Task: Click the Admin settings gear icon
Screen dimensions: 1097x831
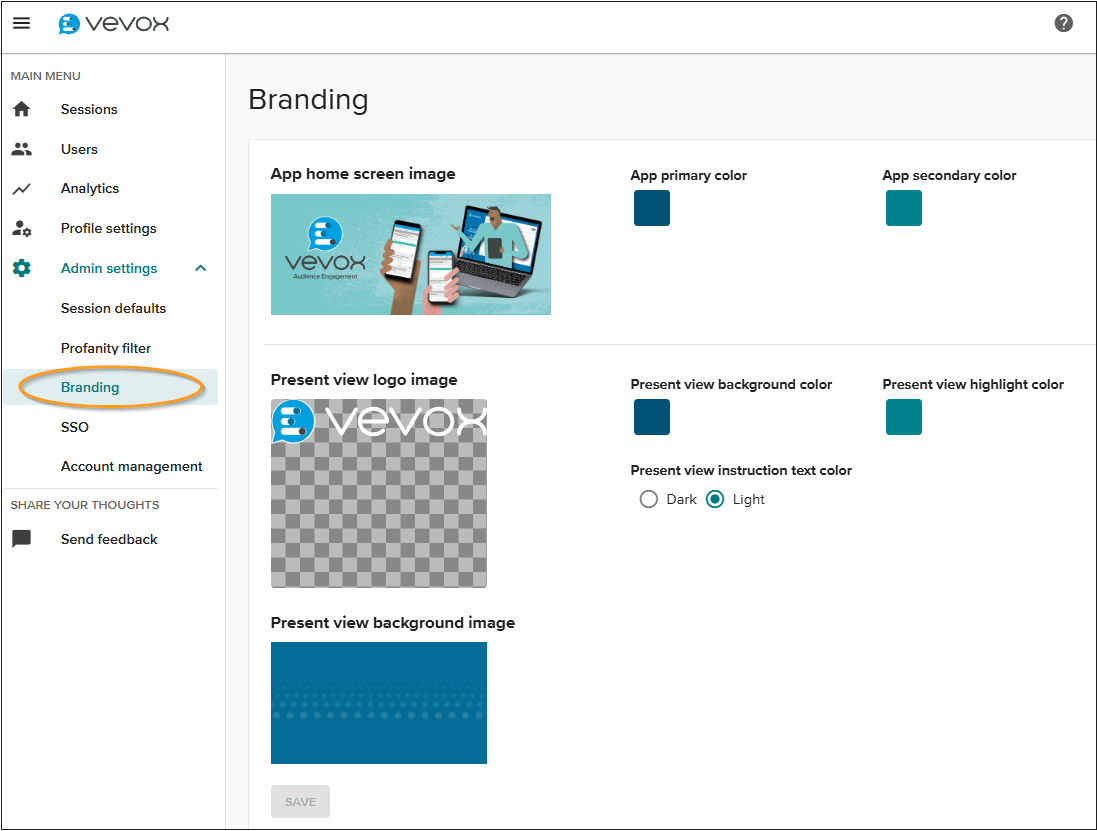Action: click(x=22, y=268)
